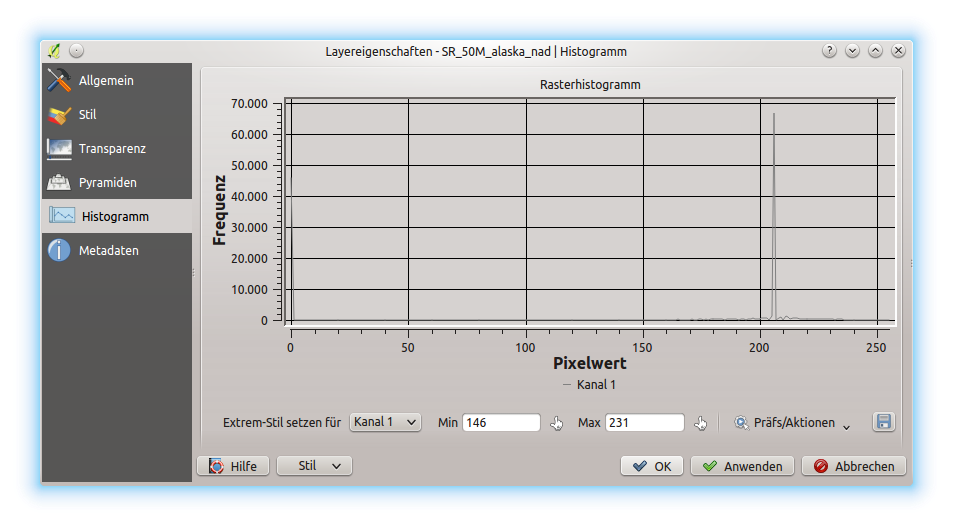Click the hand picker icon next to Min

(x=558, y=423)
